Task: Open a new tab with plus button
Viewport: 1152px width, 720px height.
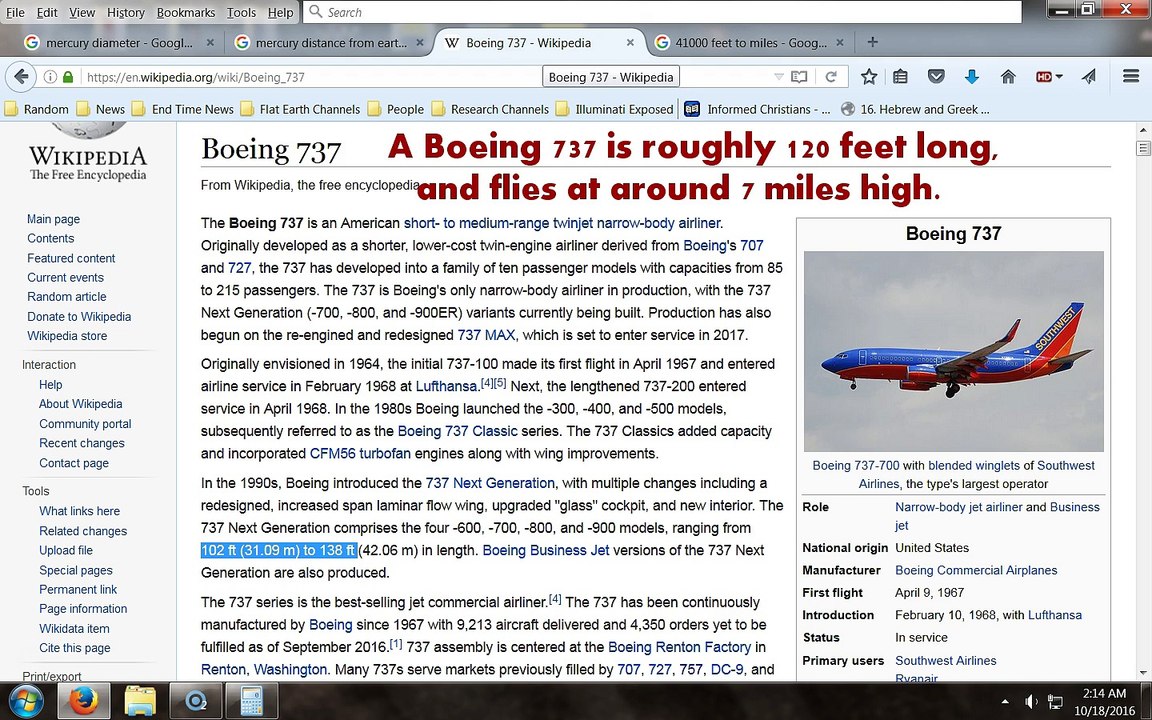Action: pos(872,42)
